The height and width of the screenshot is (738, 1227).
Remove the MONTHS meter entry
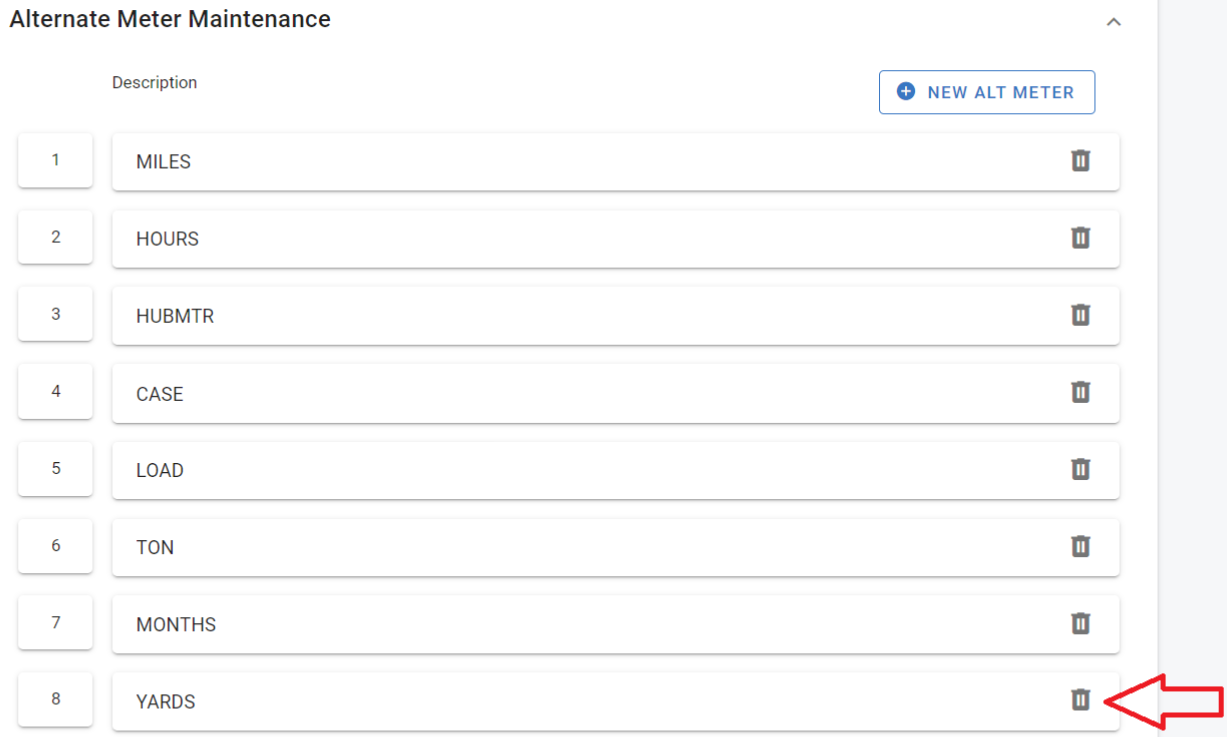[x=1080, y=623]
